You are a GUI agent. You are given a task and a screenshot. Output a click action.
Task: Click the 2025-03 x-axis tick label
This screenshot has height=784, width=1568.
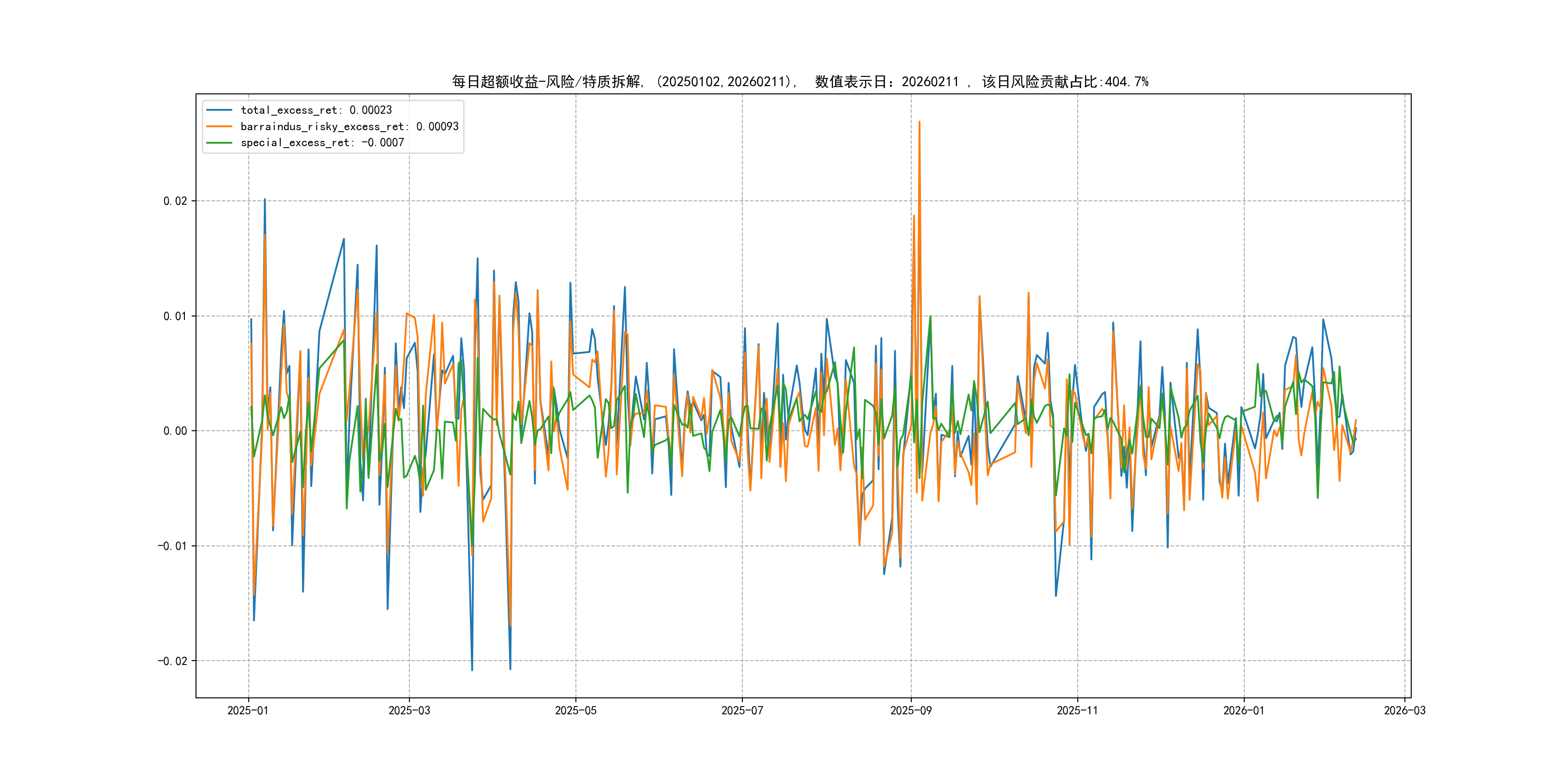(409, 710)
